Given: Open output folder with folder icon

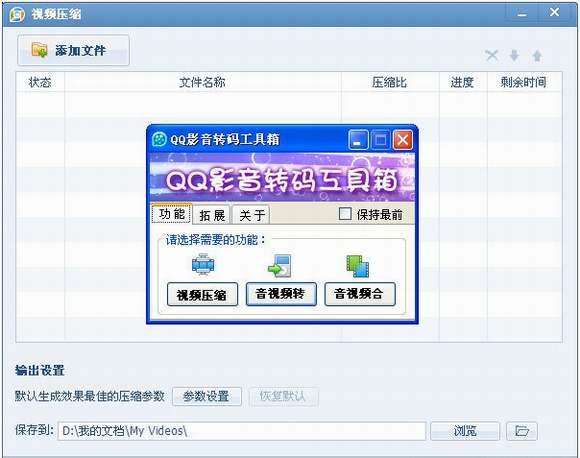Looking at the screenshot, I should tap(522, 431).
